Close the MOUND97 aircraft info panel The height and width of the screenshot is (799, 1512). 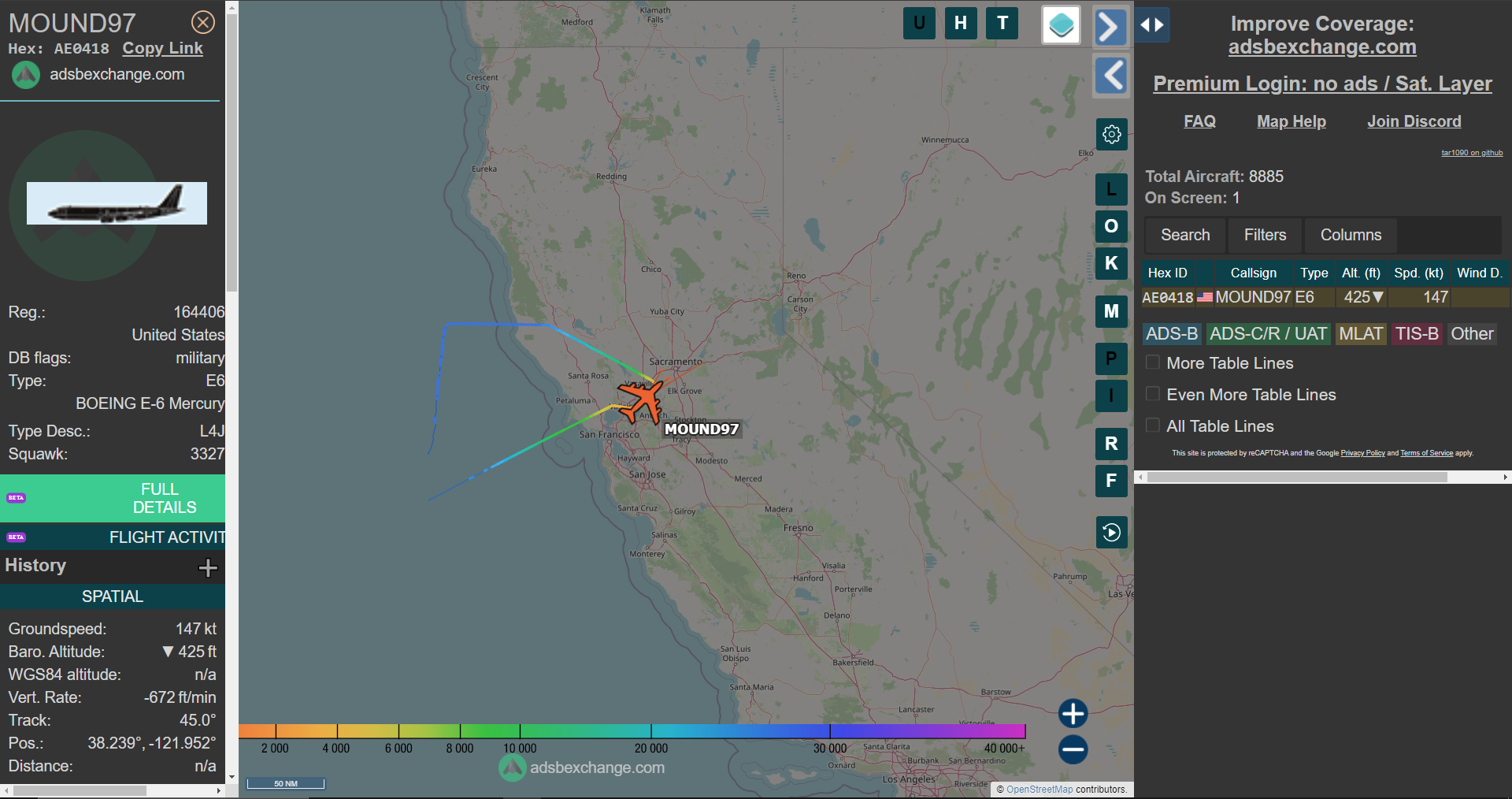click(x=203, y=22)
